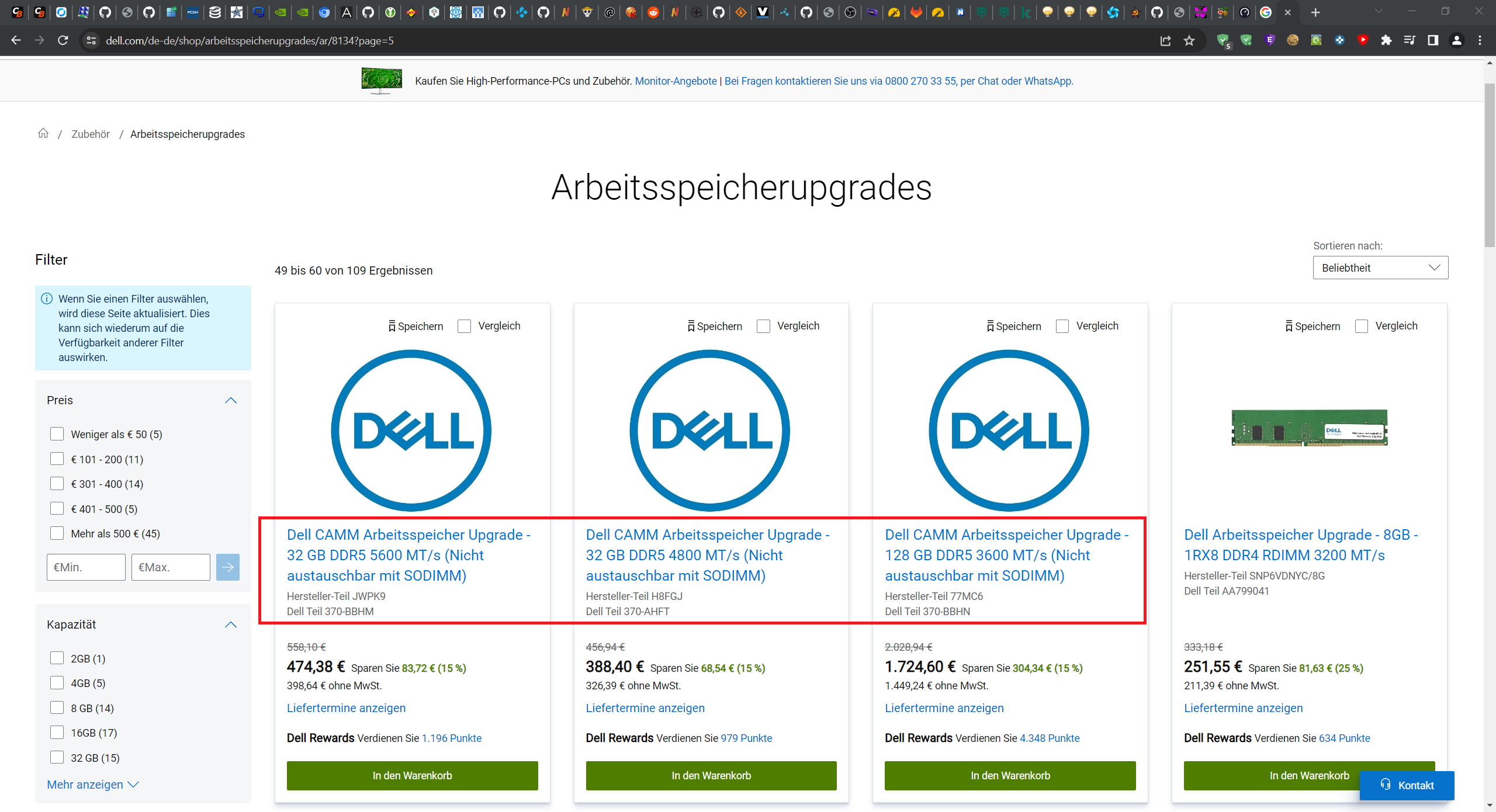1496x812 pixels.
Task: Add the 1.724,60 € item to cart
Action: pyautogui.click(x=1010, y=776)
